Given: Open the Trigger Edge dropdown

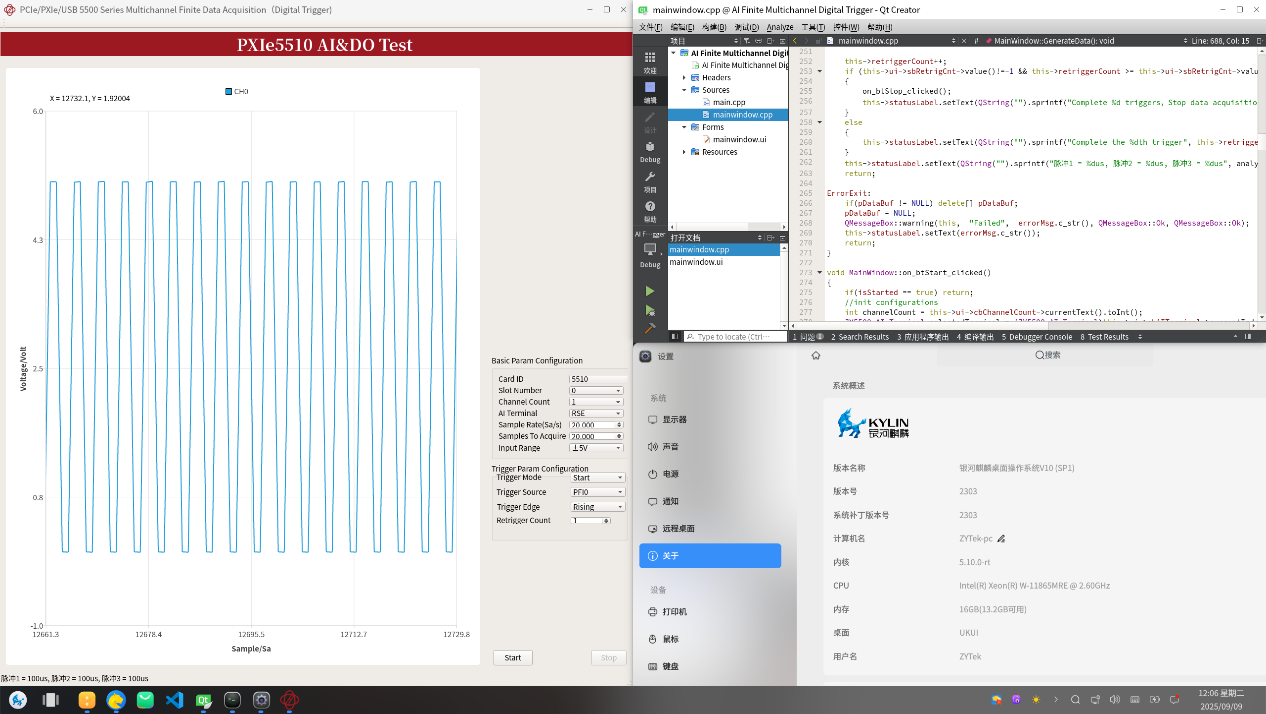Looking at the screenshot, I should pos(596,507).
